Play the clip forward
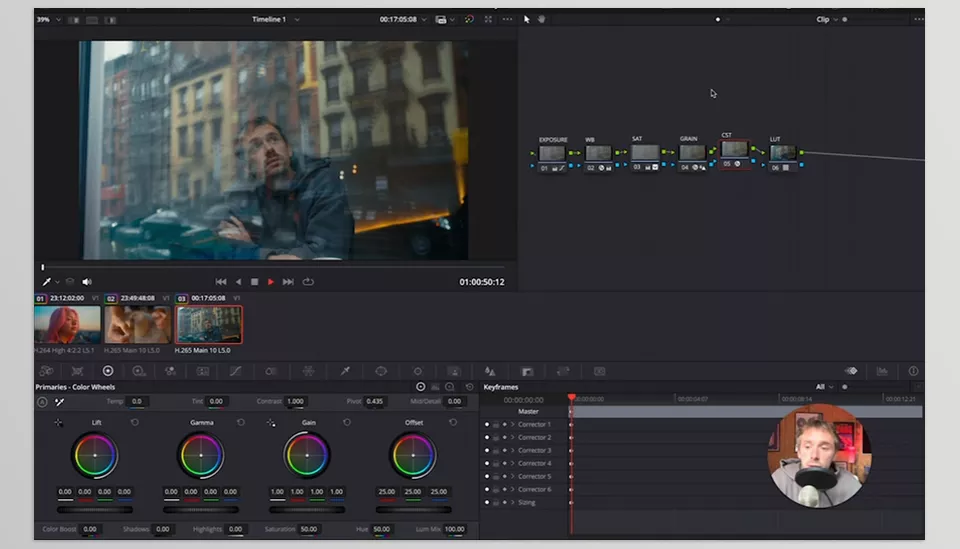The width and height of the screenshot is (960, 549). click(x=271, y=282)
